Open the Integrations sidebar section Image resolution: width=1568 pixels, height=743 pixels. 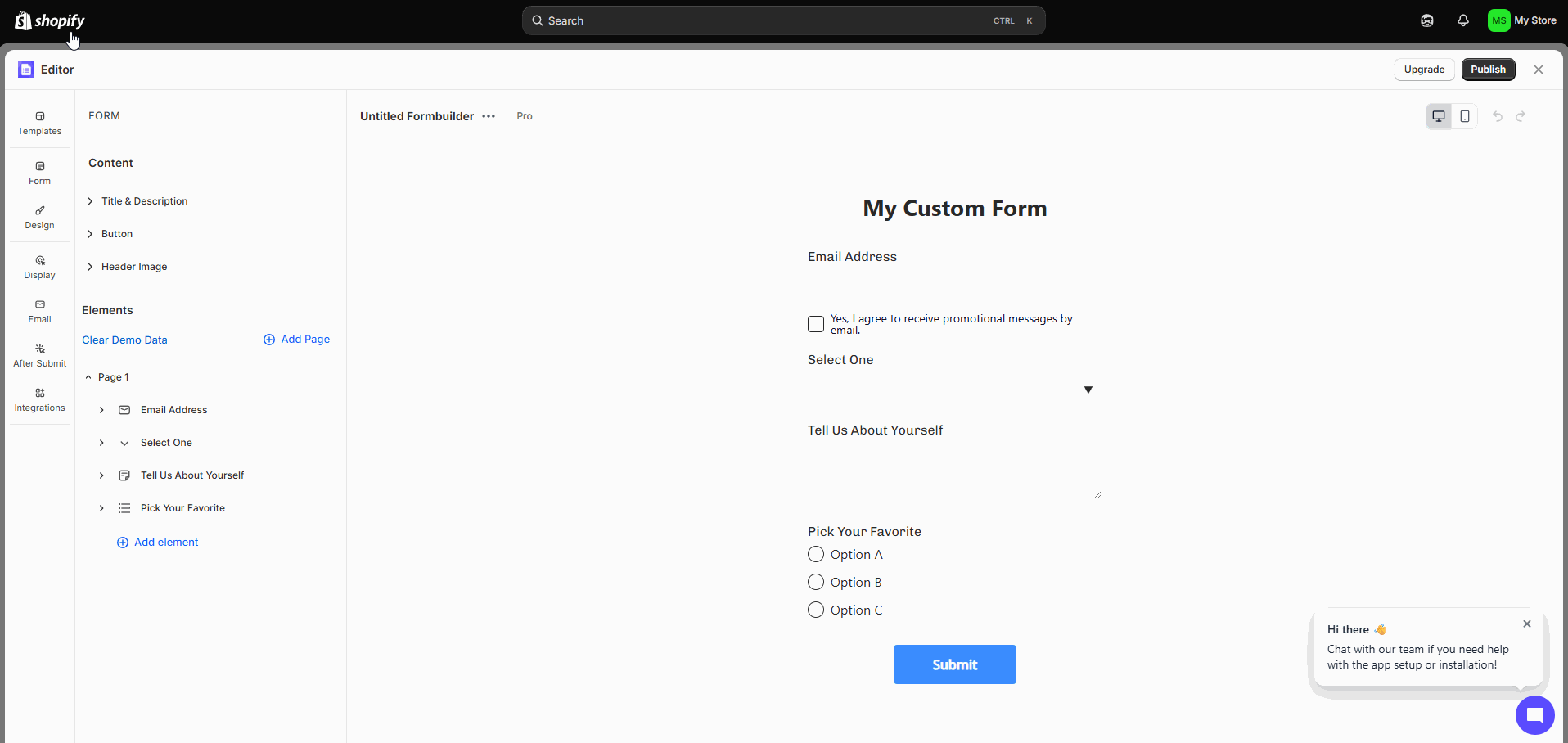click(39, 400)
